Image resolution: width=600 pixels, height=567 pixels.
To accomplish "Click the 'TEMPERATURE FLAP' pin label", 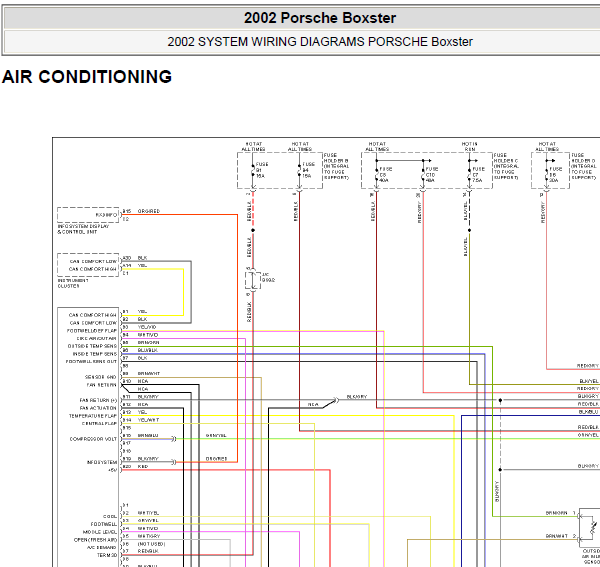I will 93,416.
